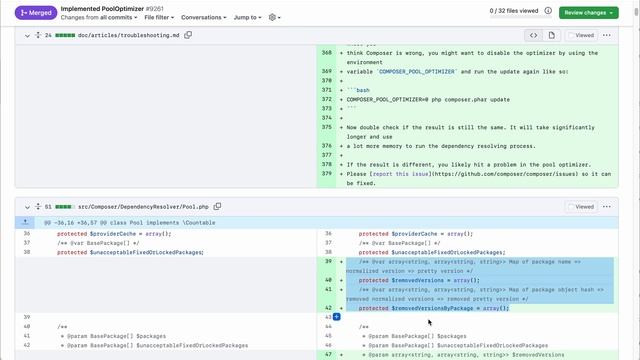The height and width of the screenshot is (360, 640).
Task: Mark Pool.php as Viewed
Action: point(581,207)
